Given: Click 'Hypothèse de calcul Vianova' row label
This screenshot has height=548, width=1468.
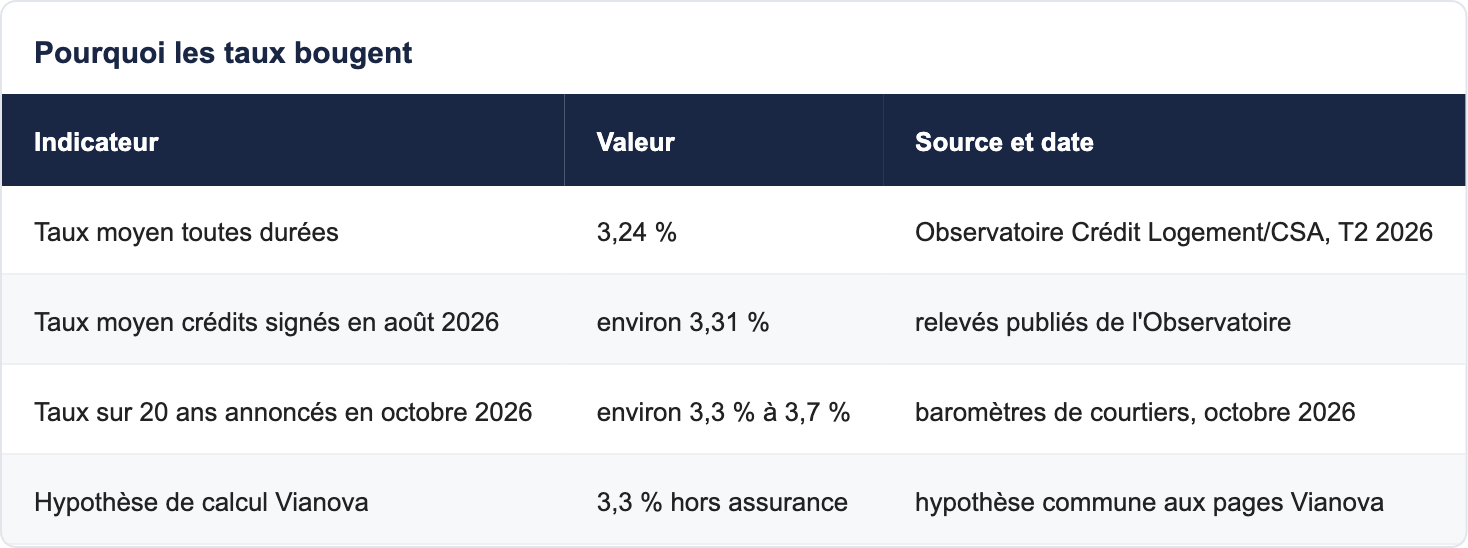Looking at the screenshot, I should pyautogui.click(x=201, y=502).
